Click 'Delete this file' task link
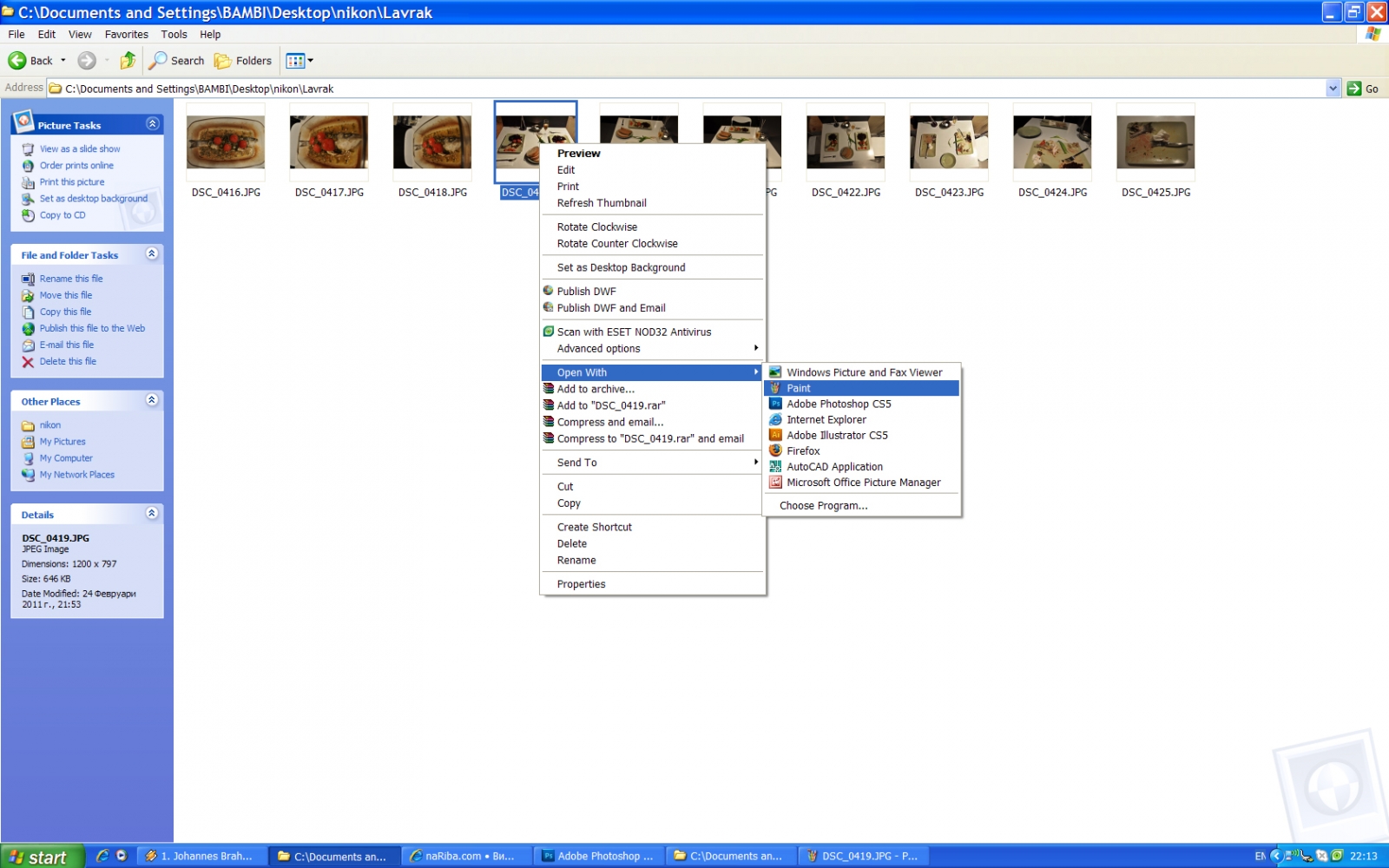Screen dimensions: 1389x868 click(x=68, y=362)
